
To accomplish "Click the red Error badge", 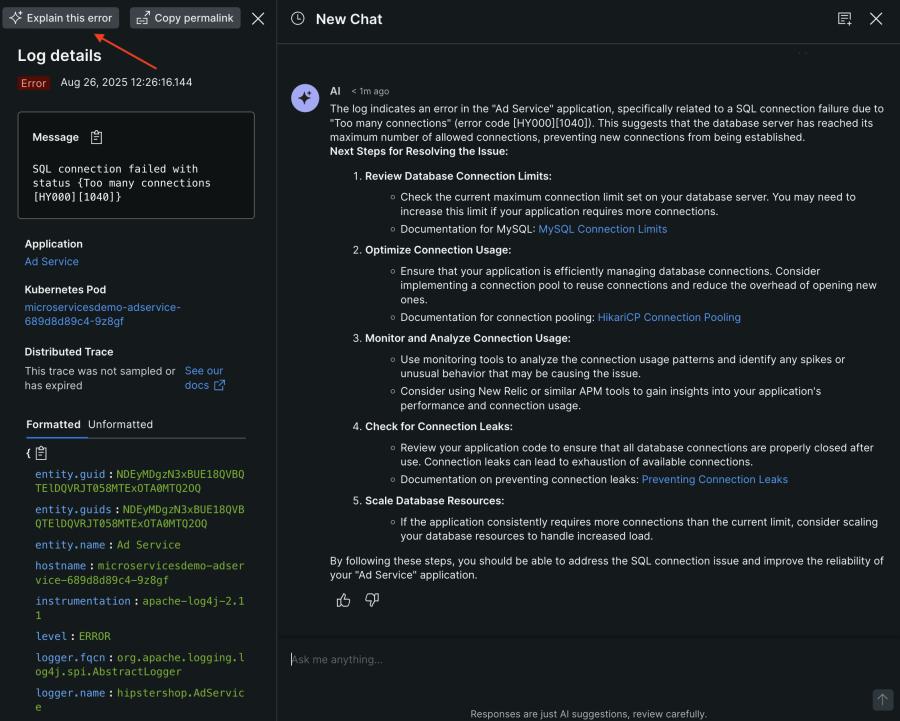I will (33, 83).
